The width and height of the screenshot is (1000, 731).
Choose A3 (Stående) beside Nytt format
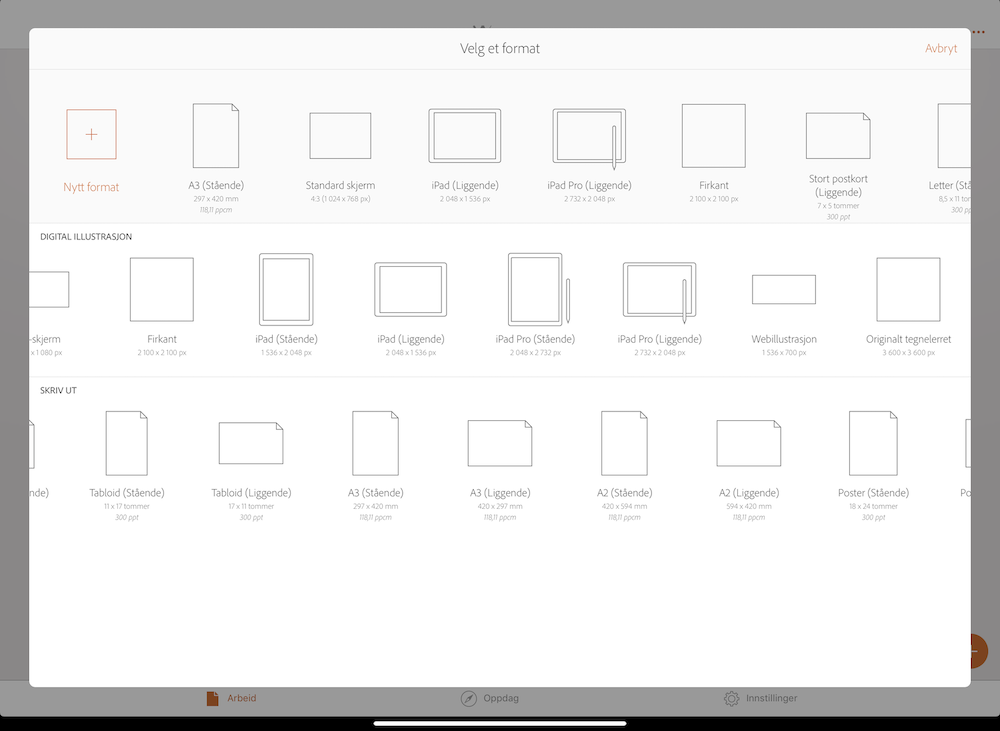(x=216, y=158)
